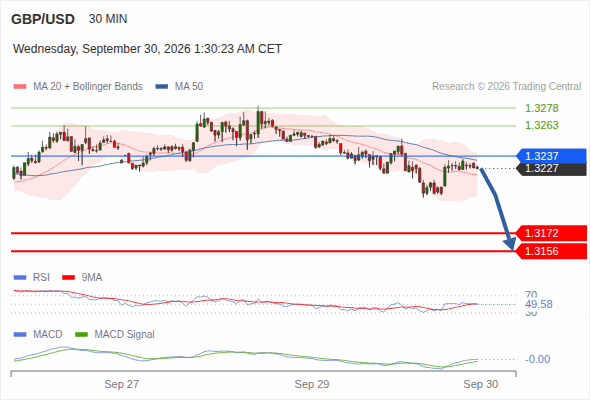The height and width of the screenshot is (400, 590).
Task: Click the red 1.3172 support tag
Action: (551, 233)
